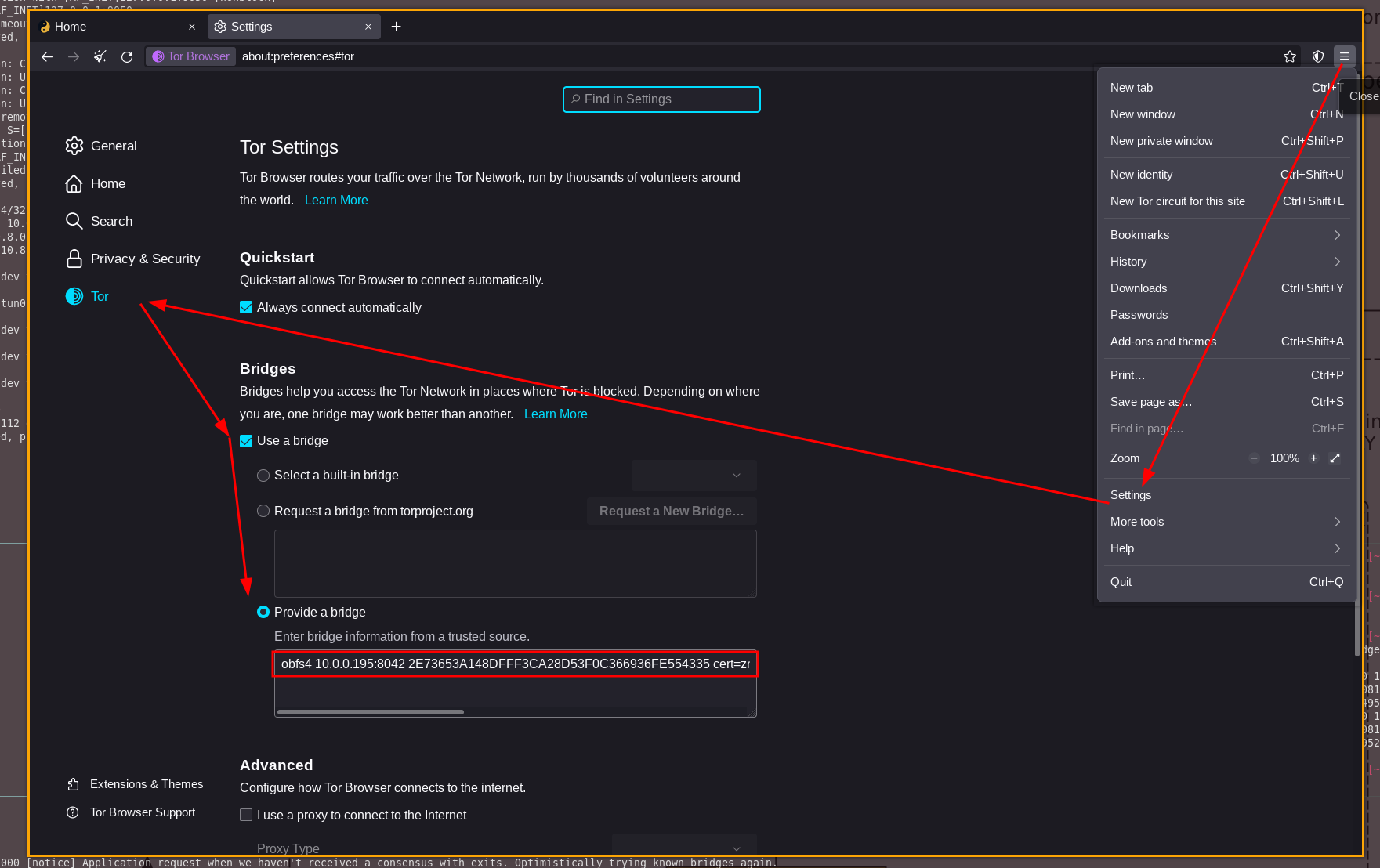Click the bridge information text area

pyautogui.click(x=516, y=684)
